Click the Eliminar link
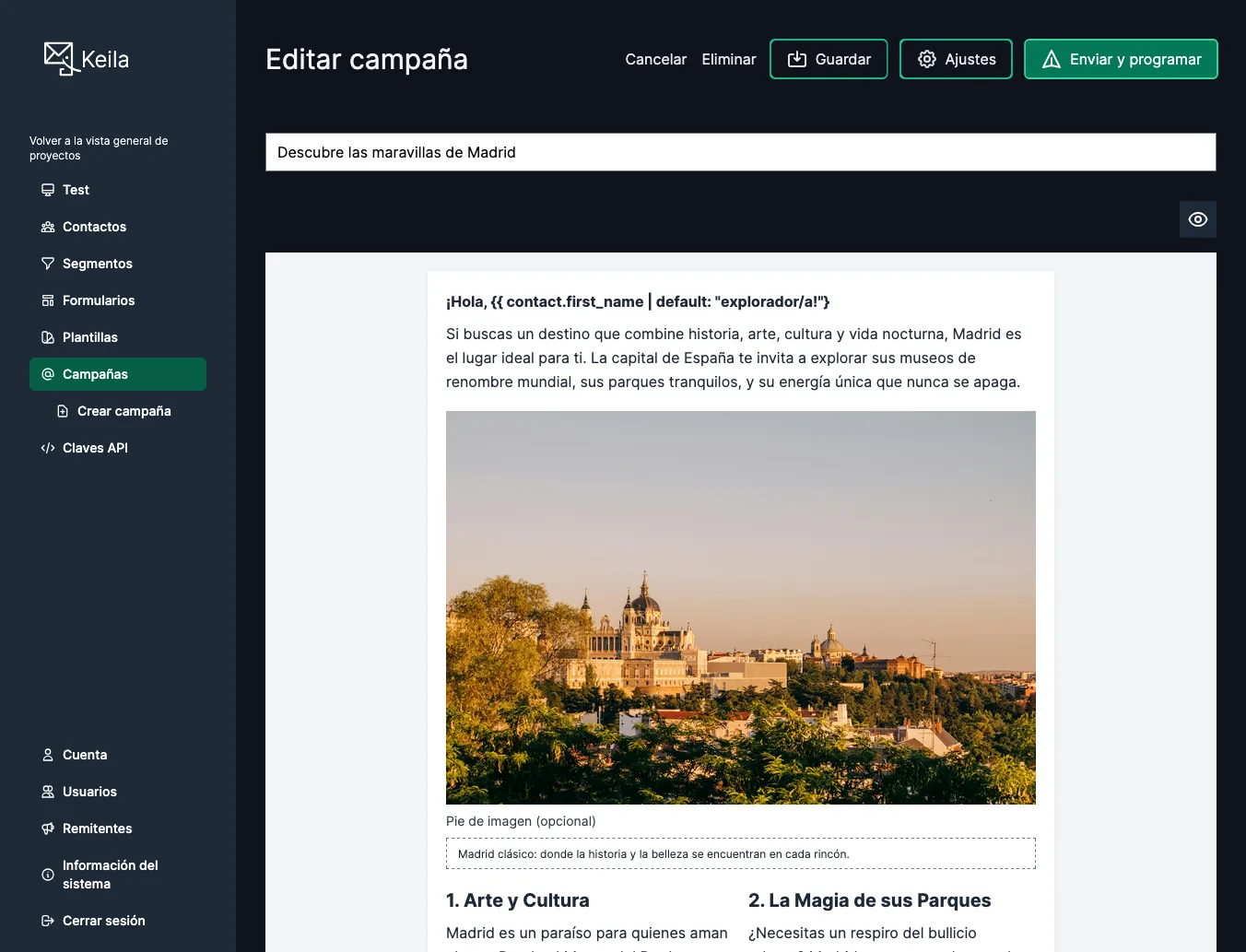 tap(728, 59)
